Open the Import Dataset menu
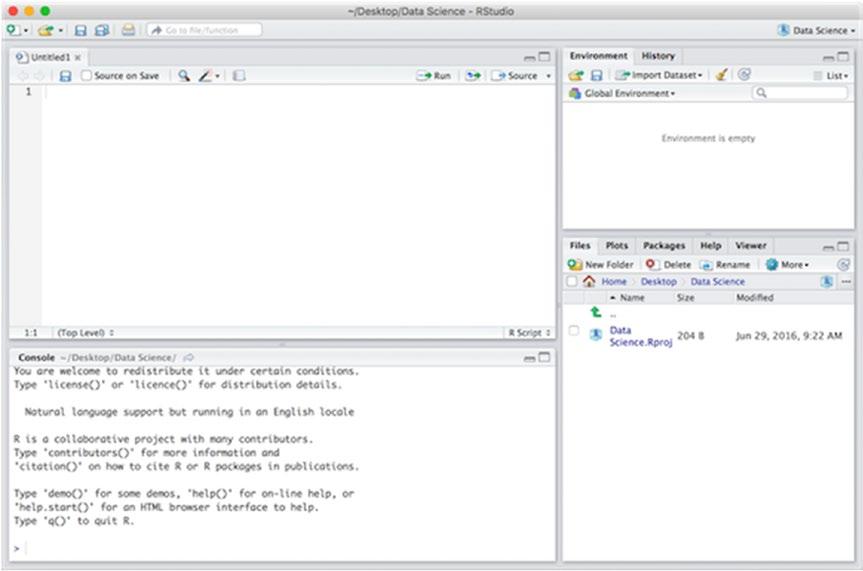The image size is (863, 571). pos(659,75)
